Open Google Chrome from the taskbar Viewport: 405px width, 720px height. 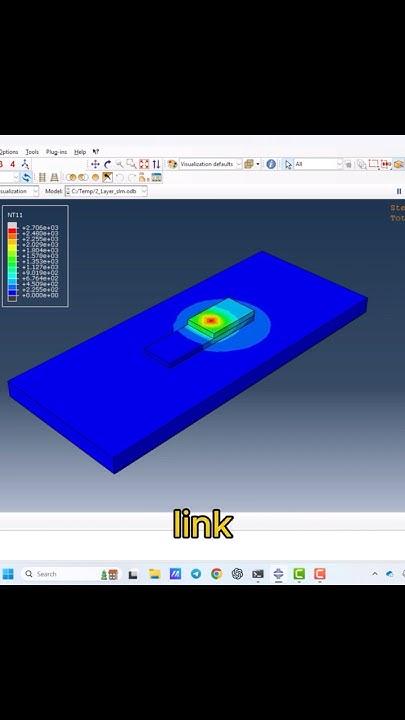pos(216,574)
